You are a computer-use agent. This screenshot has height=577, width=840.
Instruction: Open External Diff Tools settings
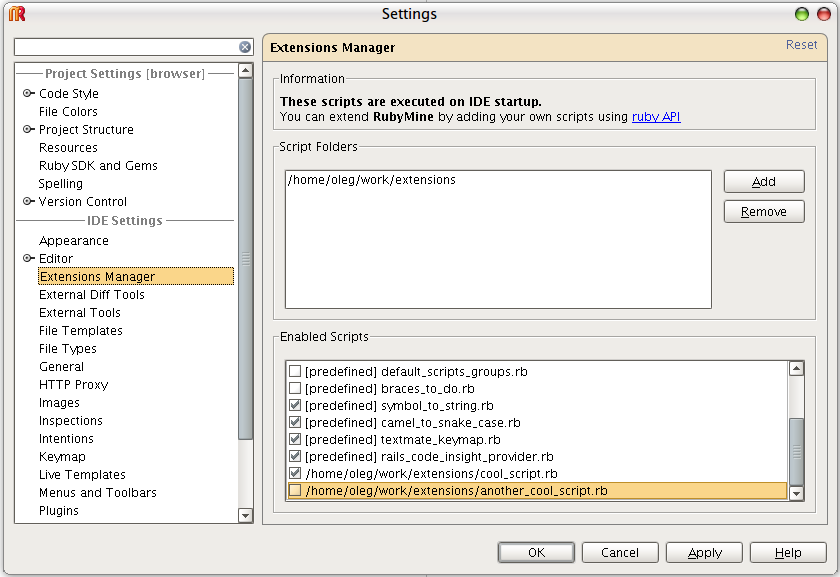92,295
